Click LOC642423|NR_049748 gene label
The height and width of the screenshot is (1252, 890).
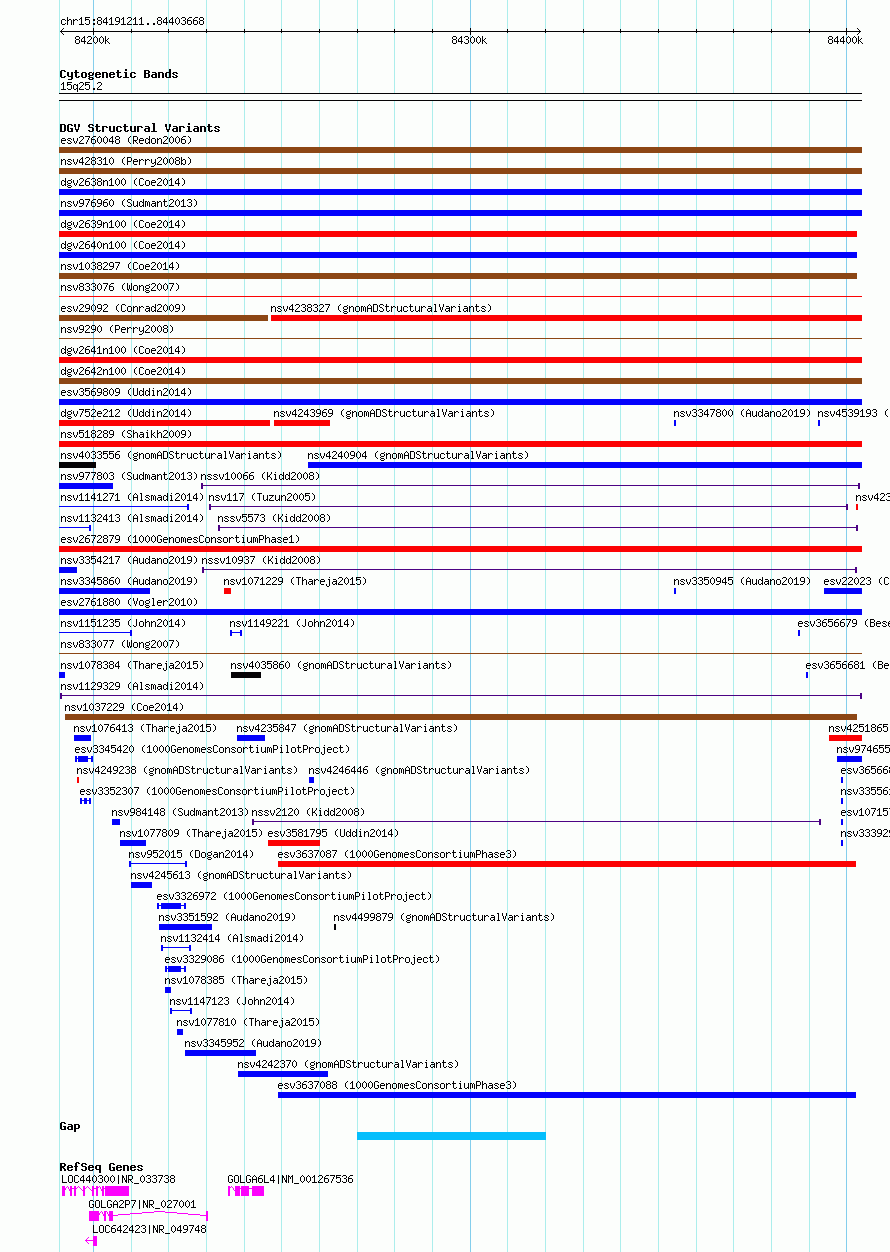coord(149,1229)
